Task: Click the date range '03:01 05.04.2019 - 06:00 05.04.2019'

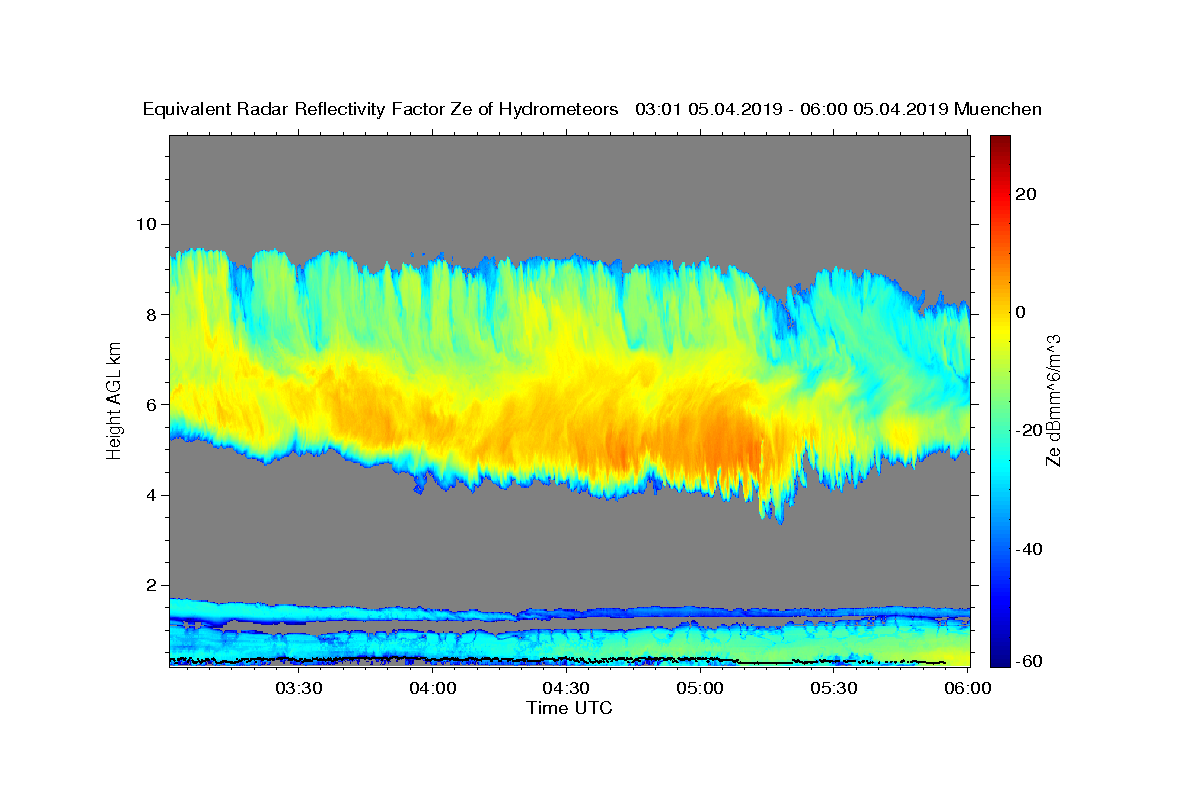Action: point(792,110)
